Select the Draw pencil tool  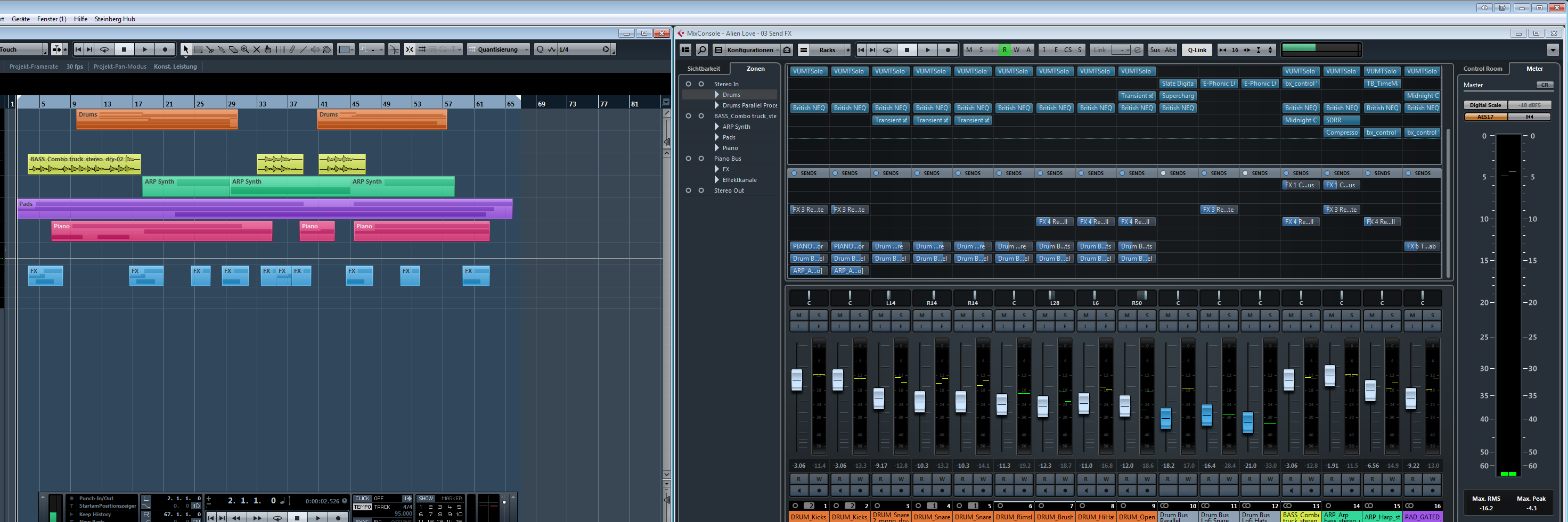click(x=293, y=49)
